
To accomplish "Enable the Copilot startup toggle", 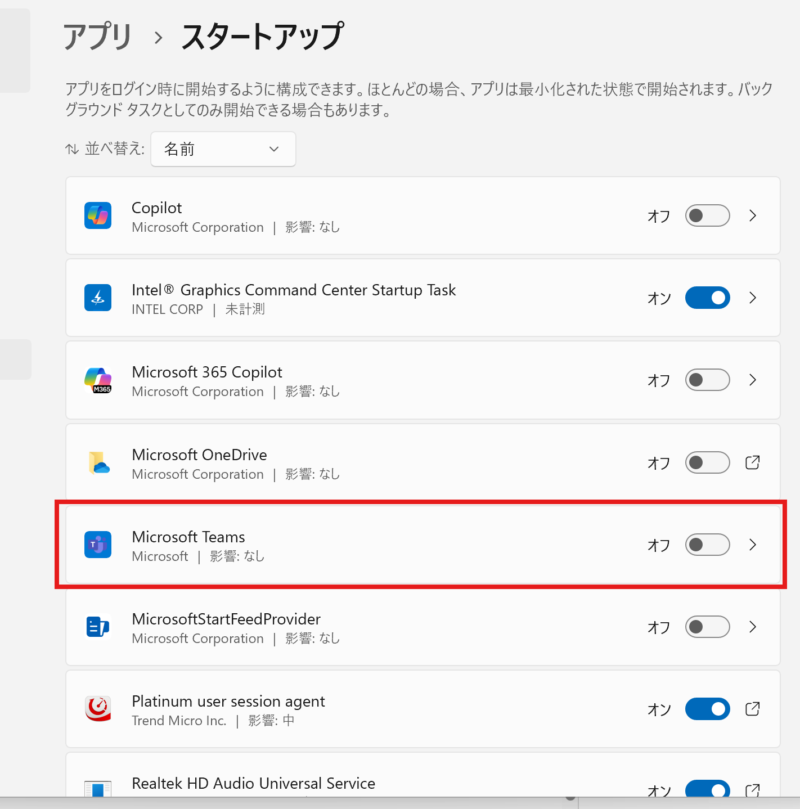I will pos(707,216).
